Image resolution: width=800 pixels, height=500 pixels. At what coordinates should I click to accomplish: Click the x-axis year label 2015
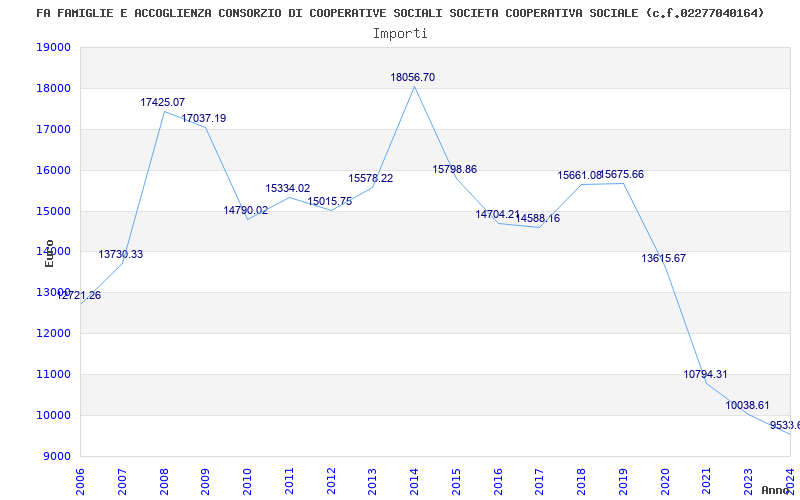pos(457,482)
